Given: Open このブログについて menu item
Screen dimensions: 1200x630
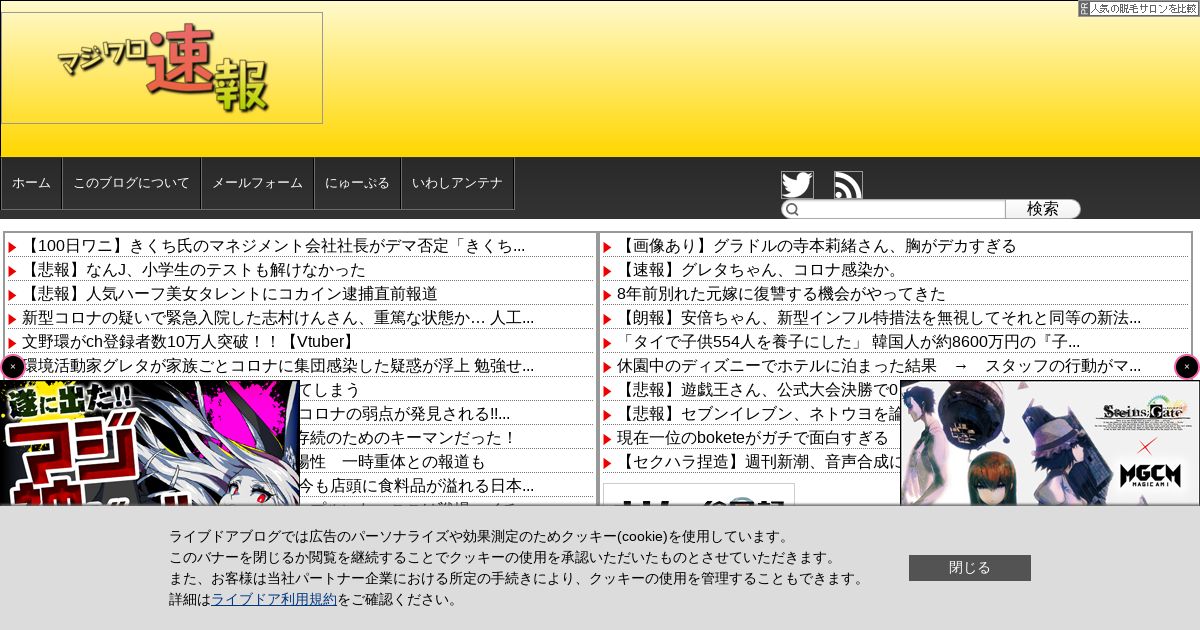Looking at the screenshot, I should click(131, 183).
